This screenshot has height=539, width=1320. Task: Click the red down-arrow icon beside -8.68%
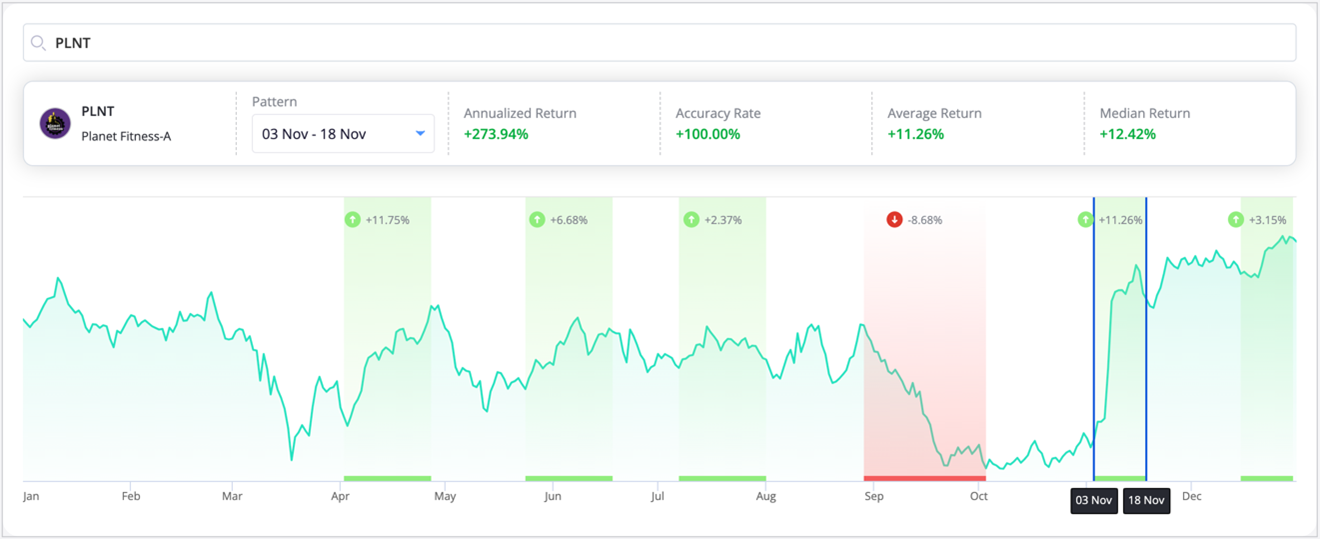[x=895, y=220]
